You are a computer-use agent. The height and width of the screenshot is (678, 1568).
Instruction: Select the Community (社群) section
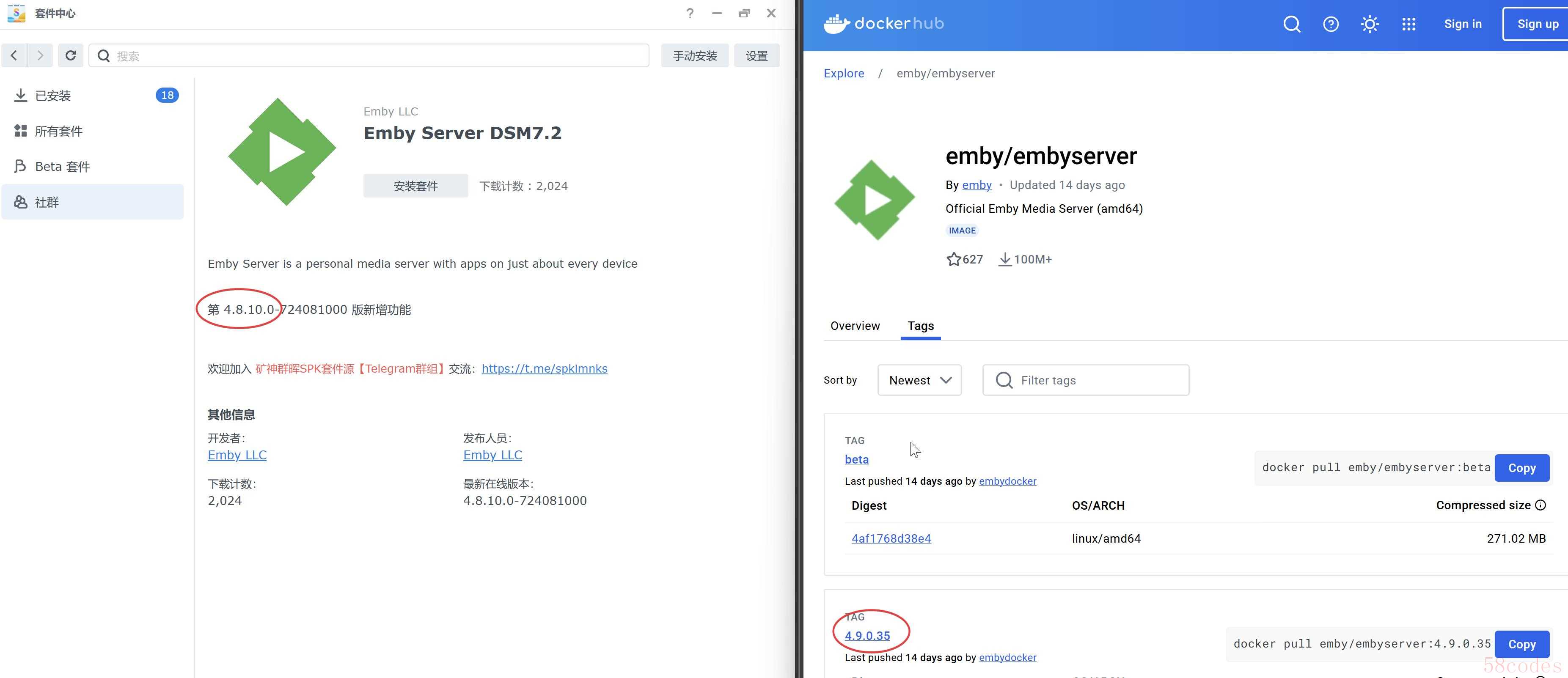tap(93, 202)
